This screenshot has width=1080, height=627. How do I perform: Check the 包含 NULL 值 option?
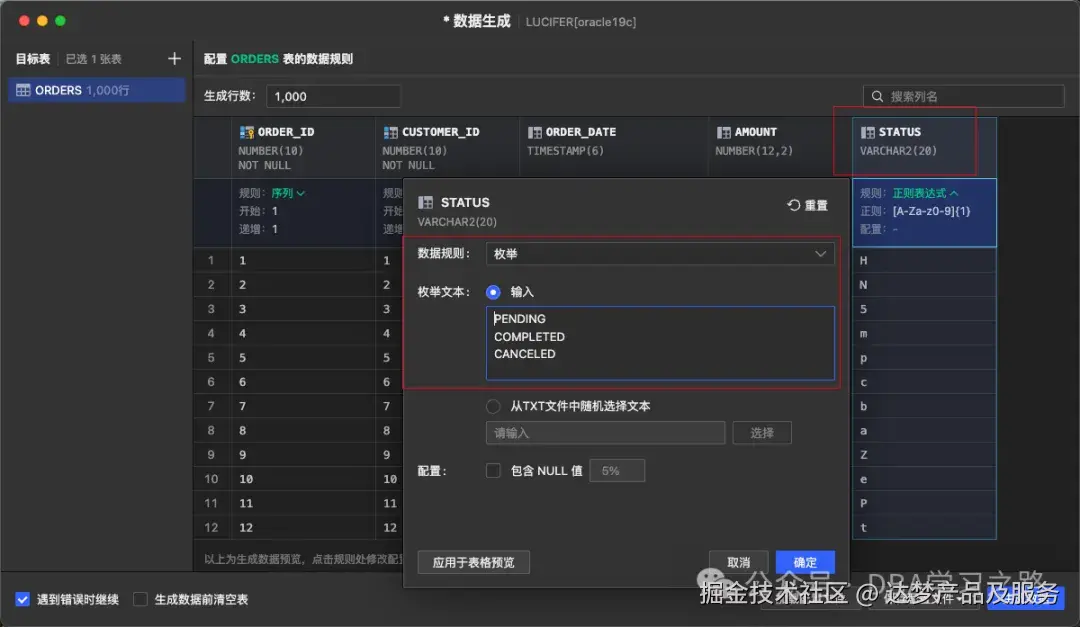point(493,470)
